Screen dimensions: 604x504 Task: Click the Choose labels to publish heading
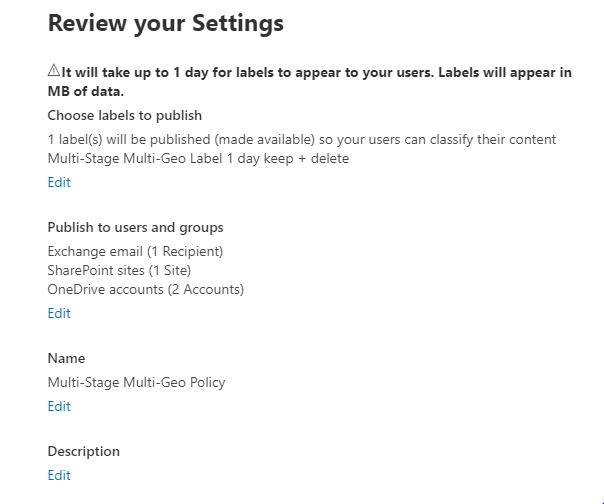[x=124, y=116]
